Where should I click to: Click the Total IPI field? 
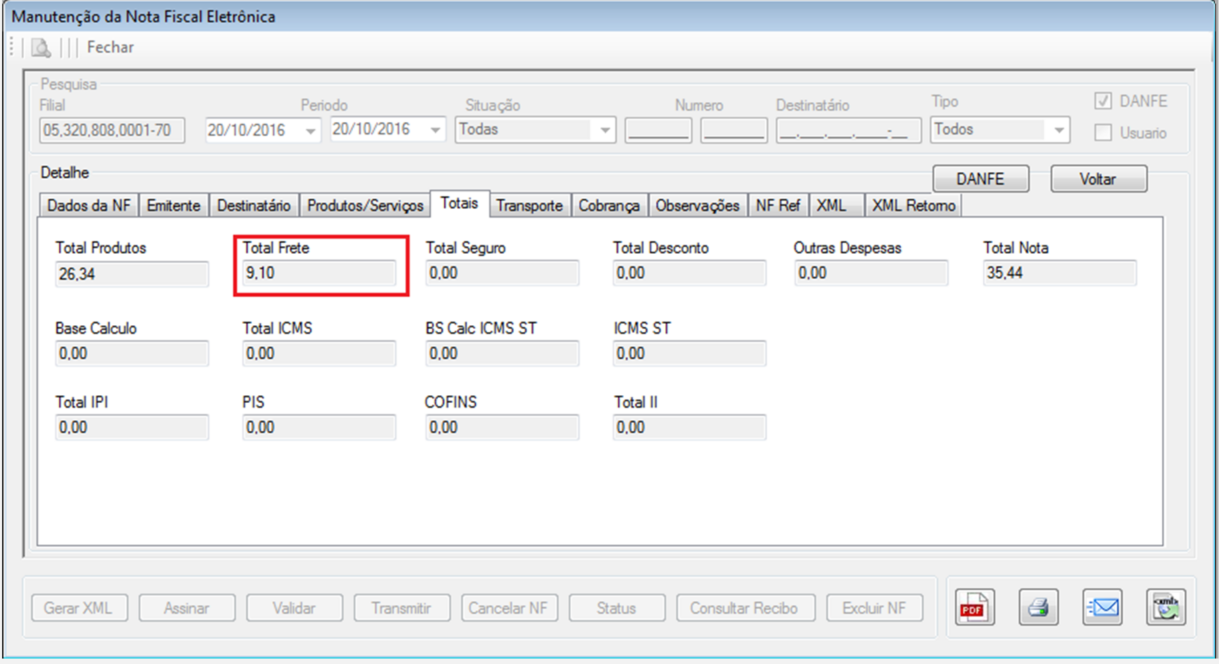pos(133,428)
